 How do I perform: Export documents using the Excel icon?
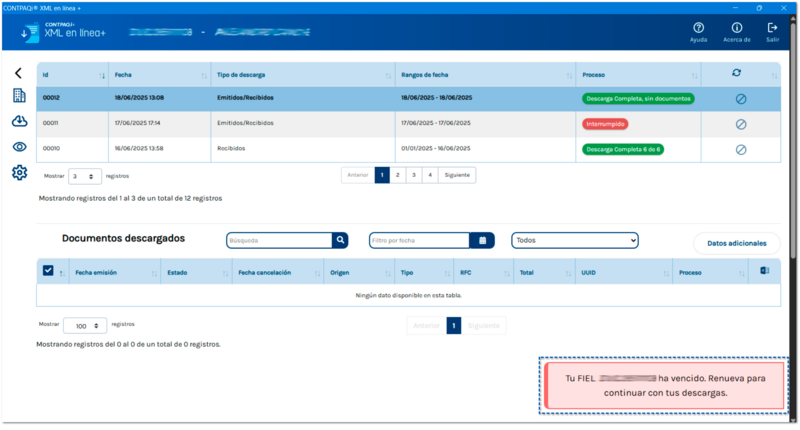pyautogui.click(x=764, y=270)
